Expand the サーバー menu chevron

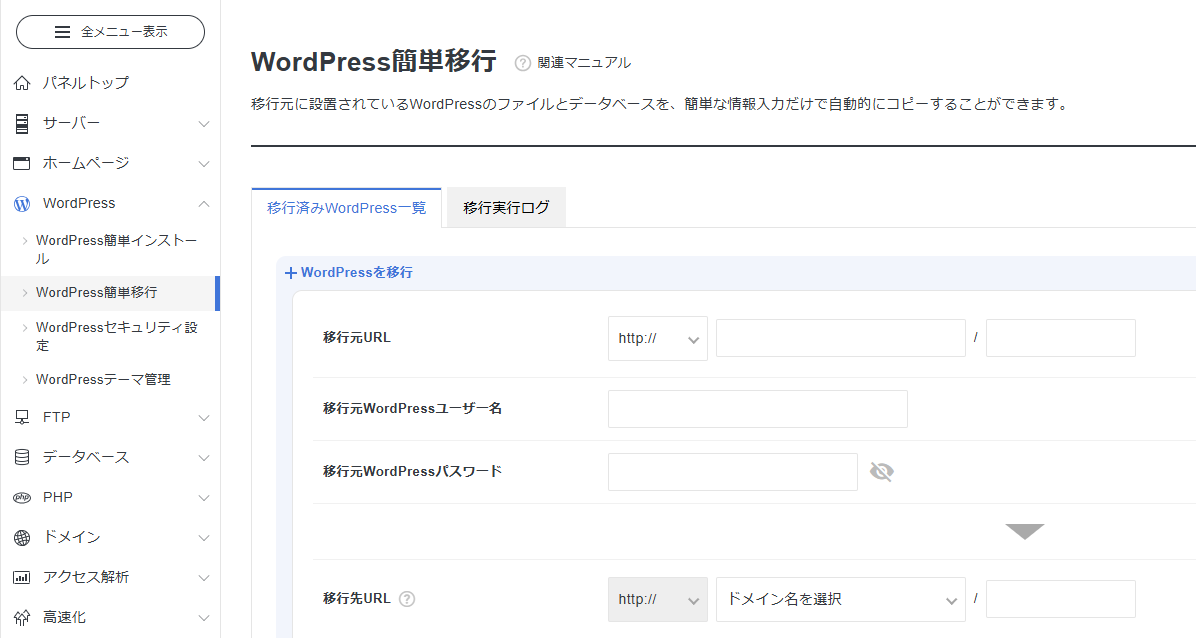pos(204,124)
